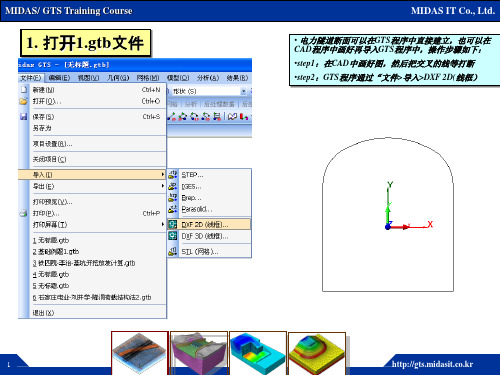
Task: Click the yellow-red contour mound thumbnail
Action: coord(317,353)
